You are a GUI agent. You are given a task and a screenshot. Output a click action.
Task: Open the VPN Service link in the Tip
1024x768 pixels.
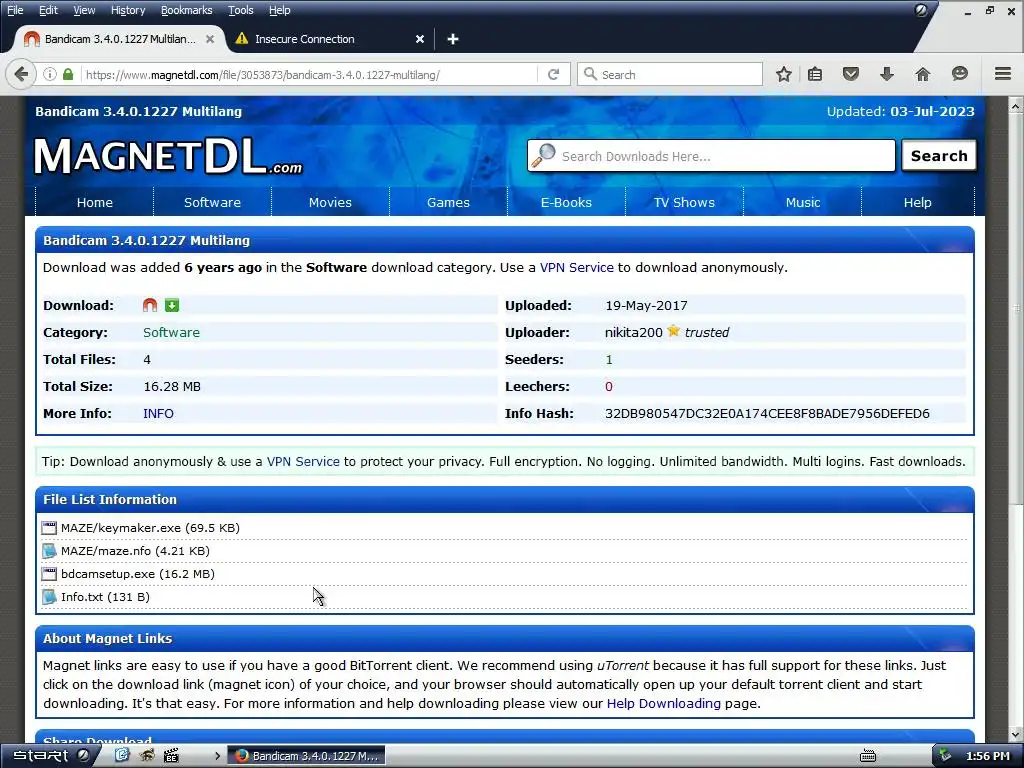coord(303,462)
